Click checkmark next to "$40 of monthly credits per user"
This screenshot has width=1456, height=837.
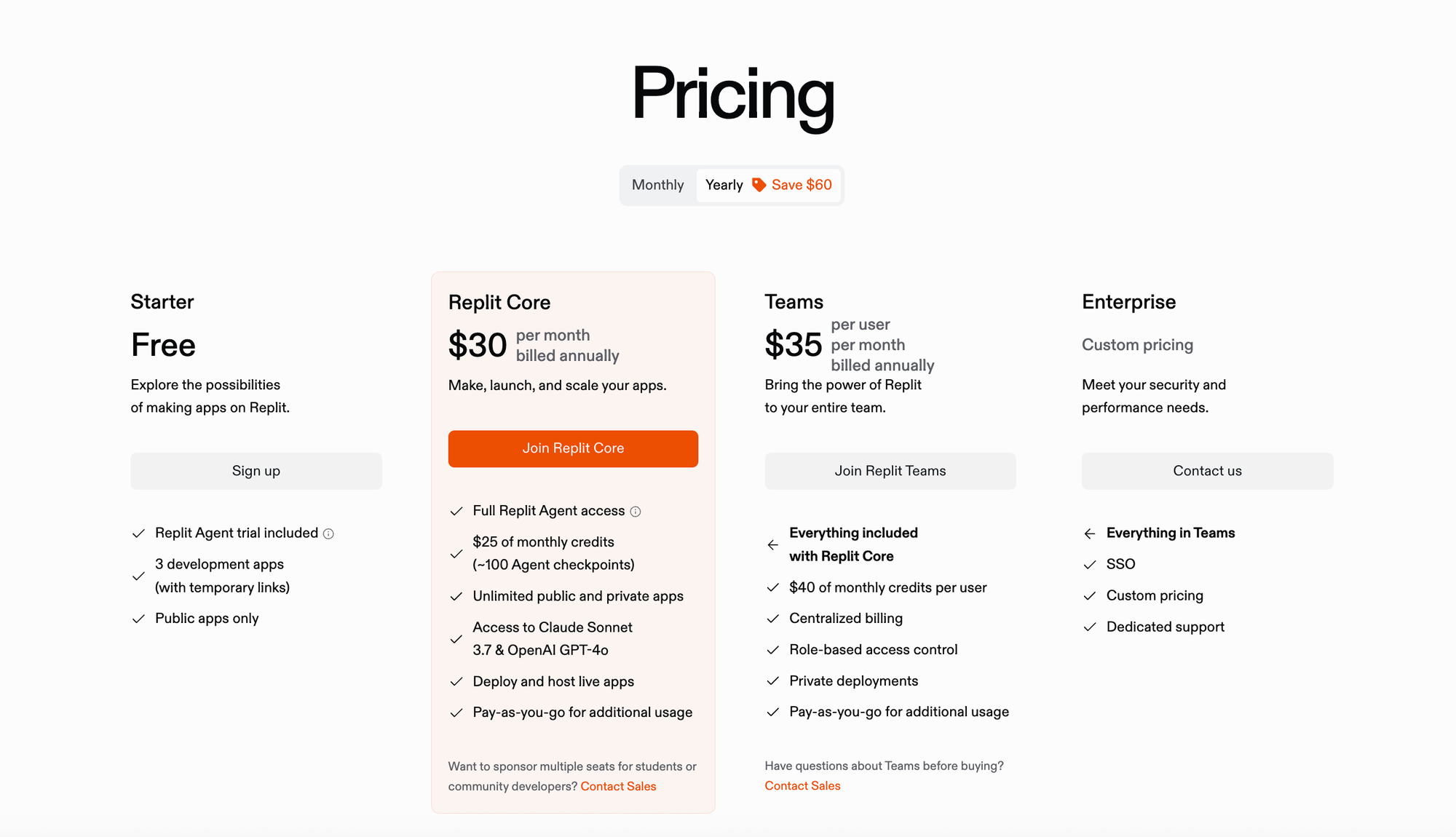[773, 587]
